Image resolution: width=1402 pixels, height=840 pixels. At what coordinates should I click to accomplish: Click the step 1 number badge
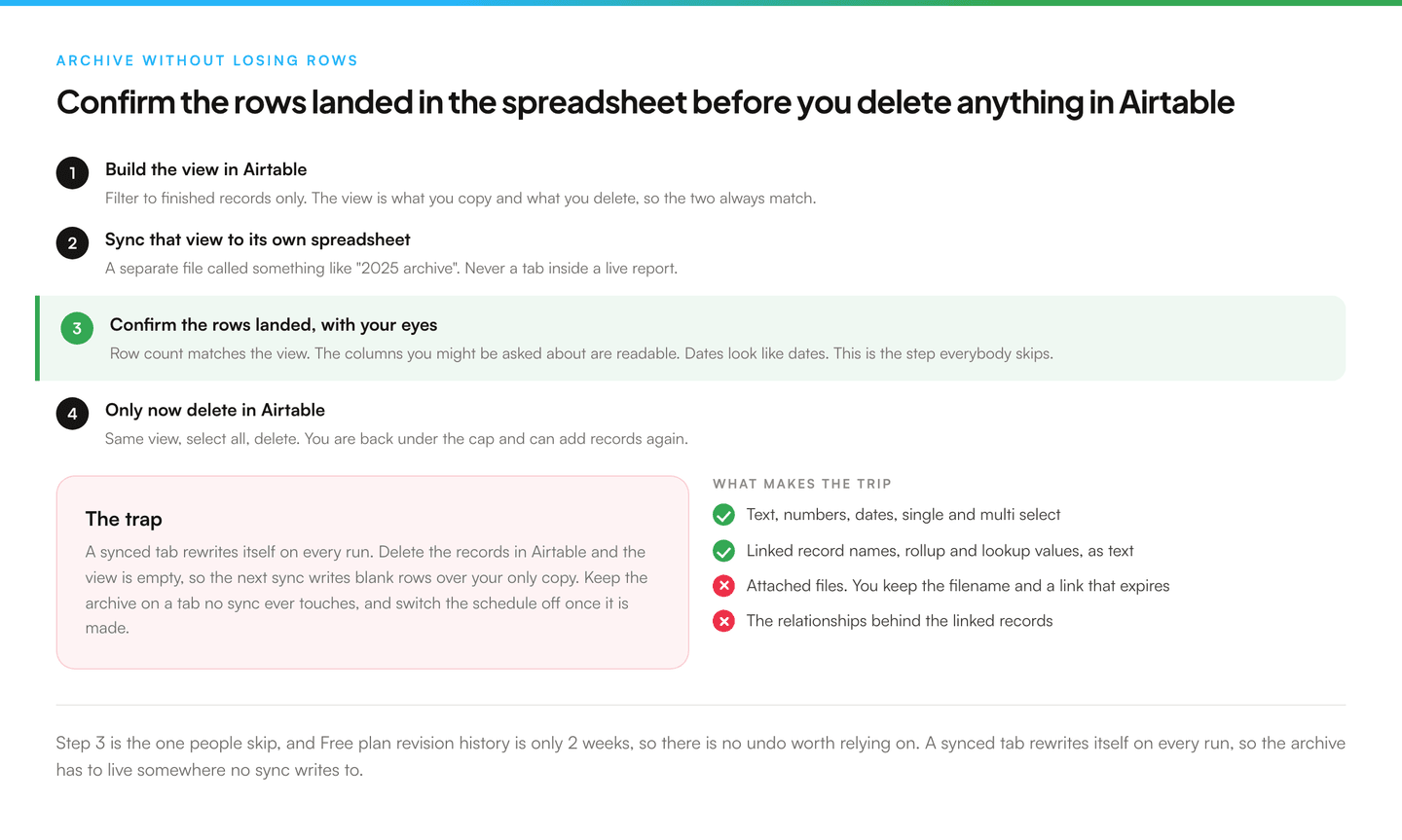[72, 173]
